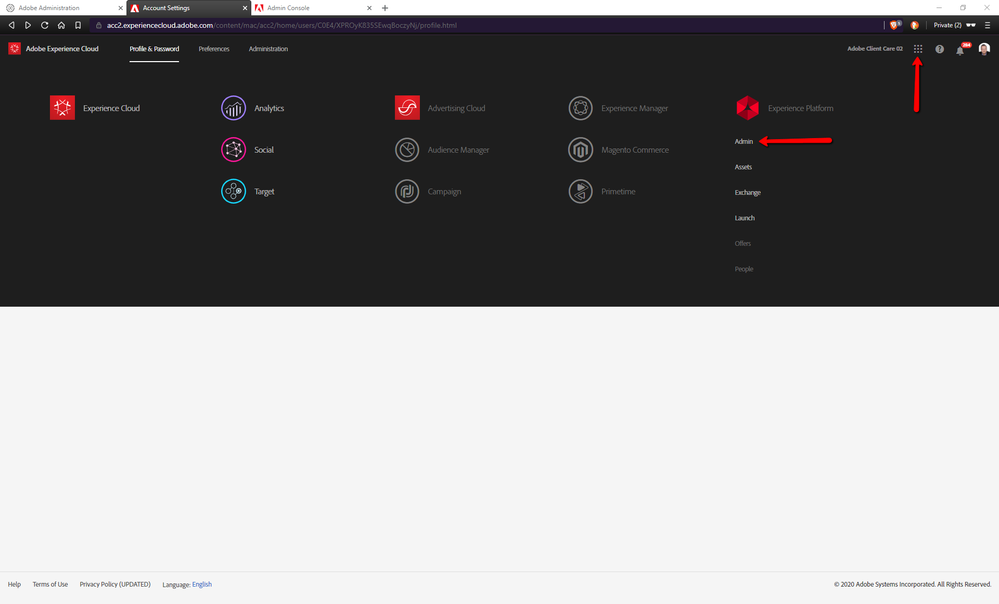Click the browser reload button
Viewport: 999px width, 604px height.
pos(45,25)
